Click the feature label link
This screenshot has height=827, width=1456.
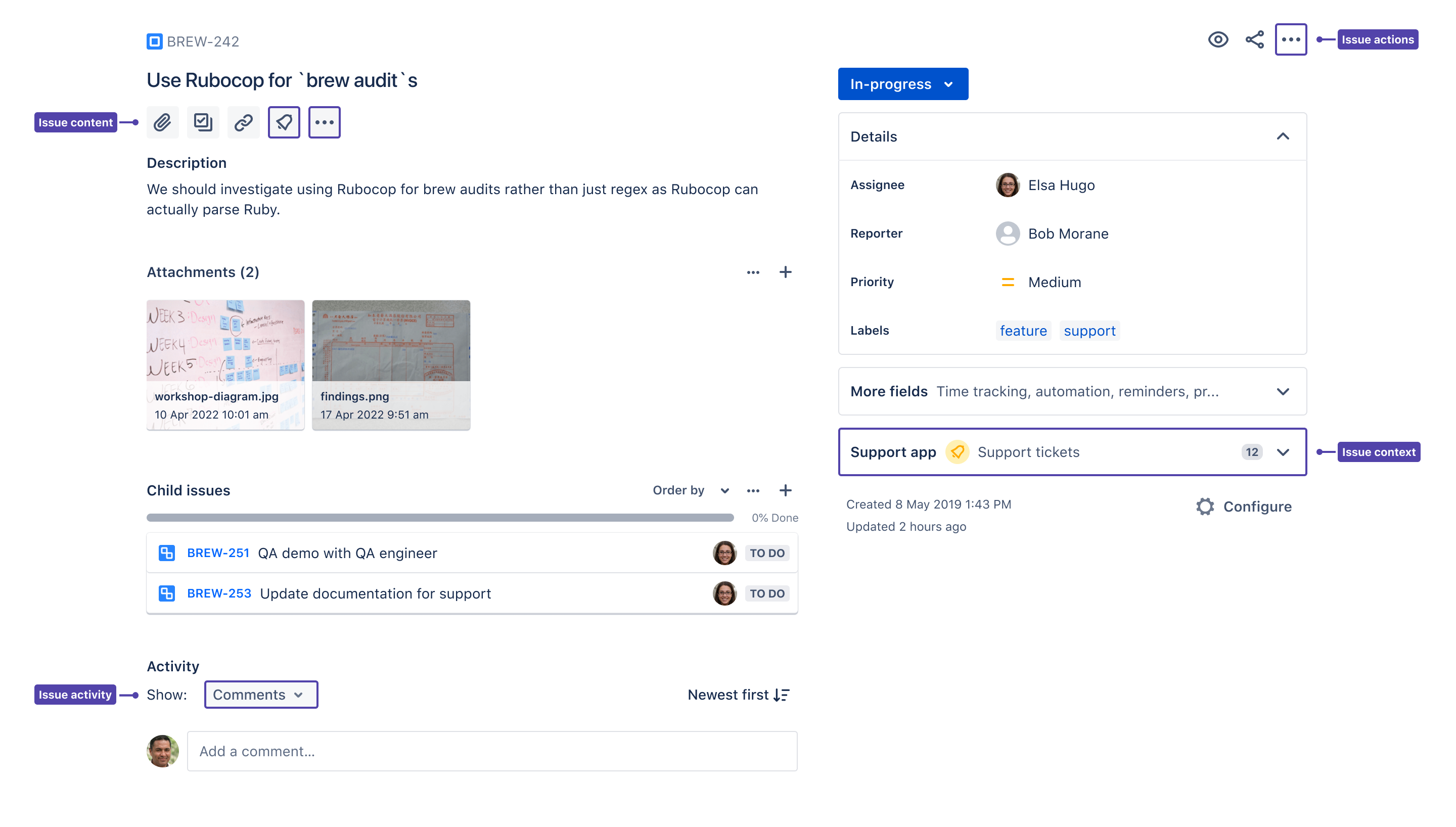click(x=1023, y=330)
